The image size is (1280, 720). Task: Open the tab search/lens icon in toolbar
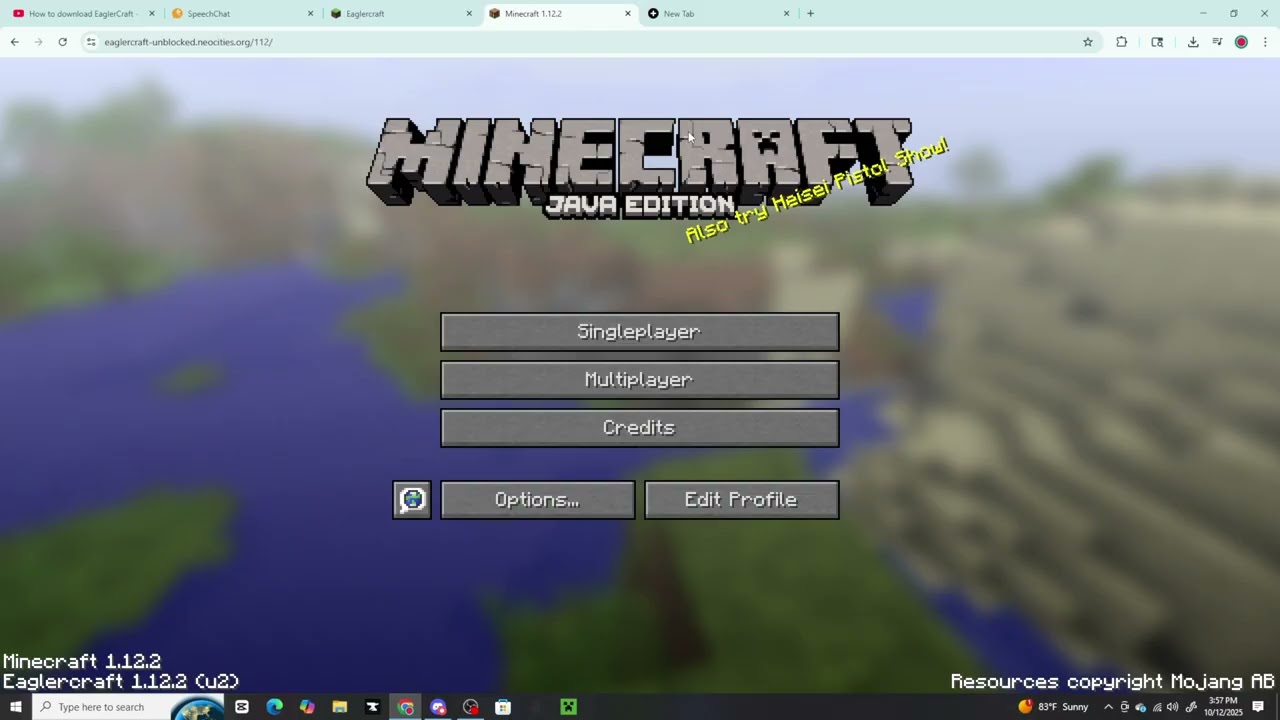(x=1157, y=42)
